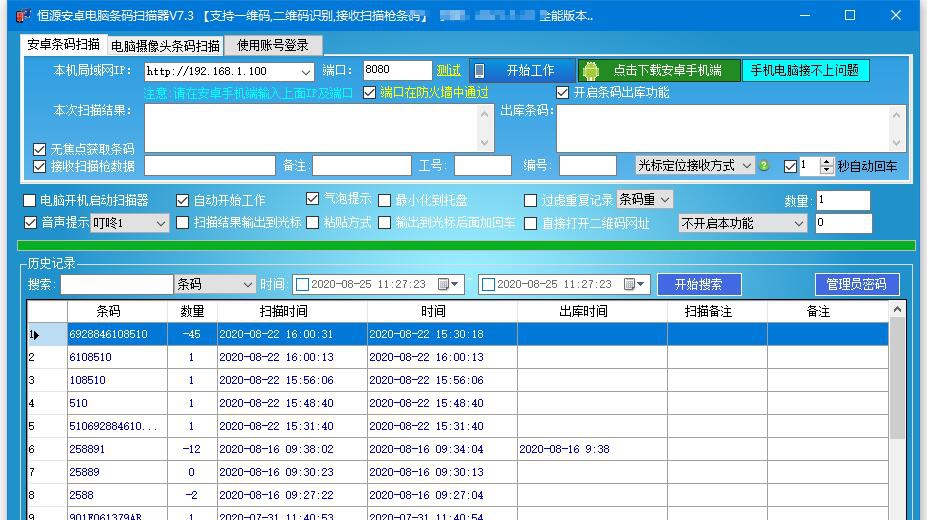
Task: Click the history table vertical scrollbar
Action: (x=897, y=378)
